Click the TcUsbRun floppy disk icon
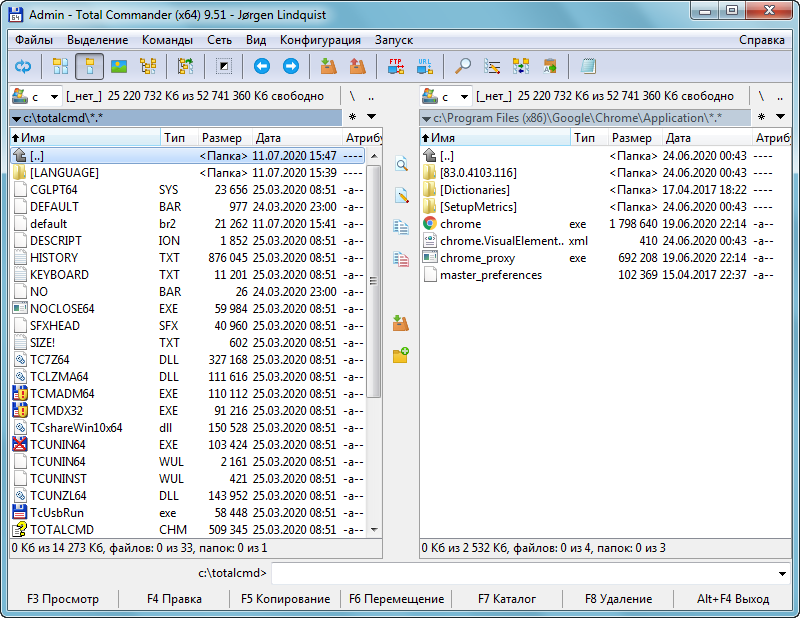Image resolution: width=800 pixels, height=618 pixels. pos(19,512)
